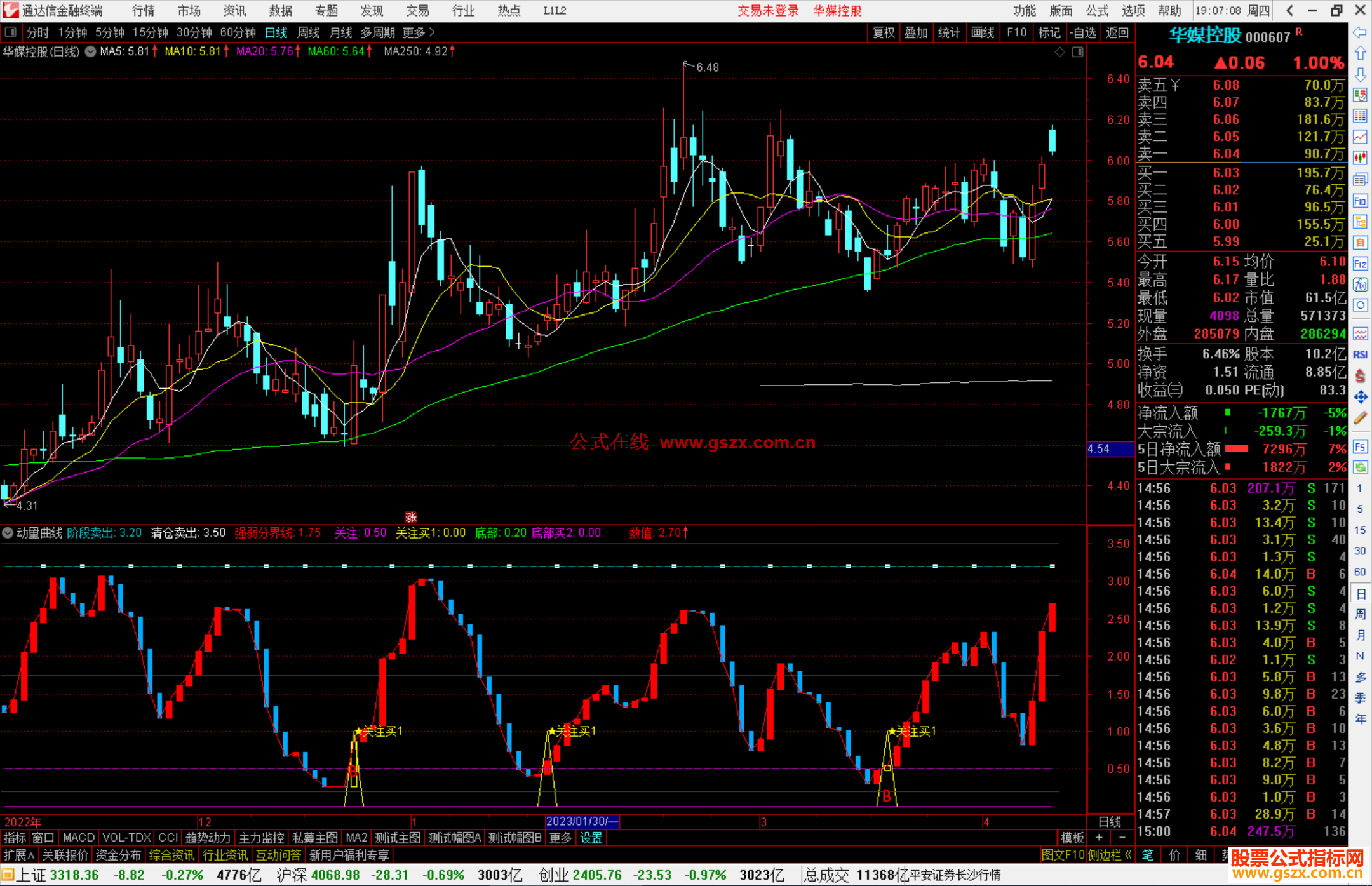
Task: Click the 设置 indicator settings button
Action: [591, 838]
